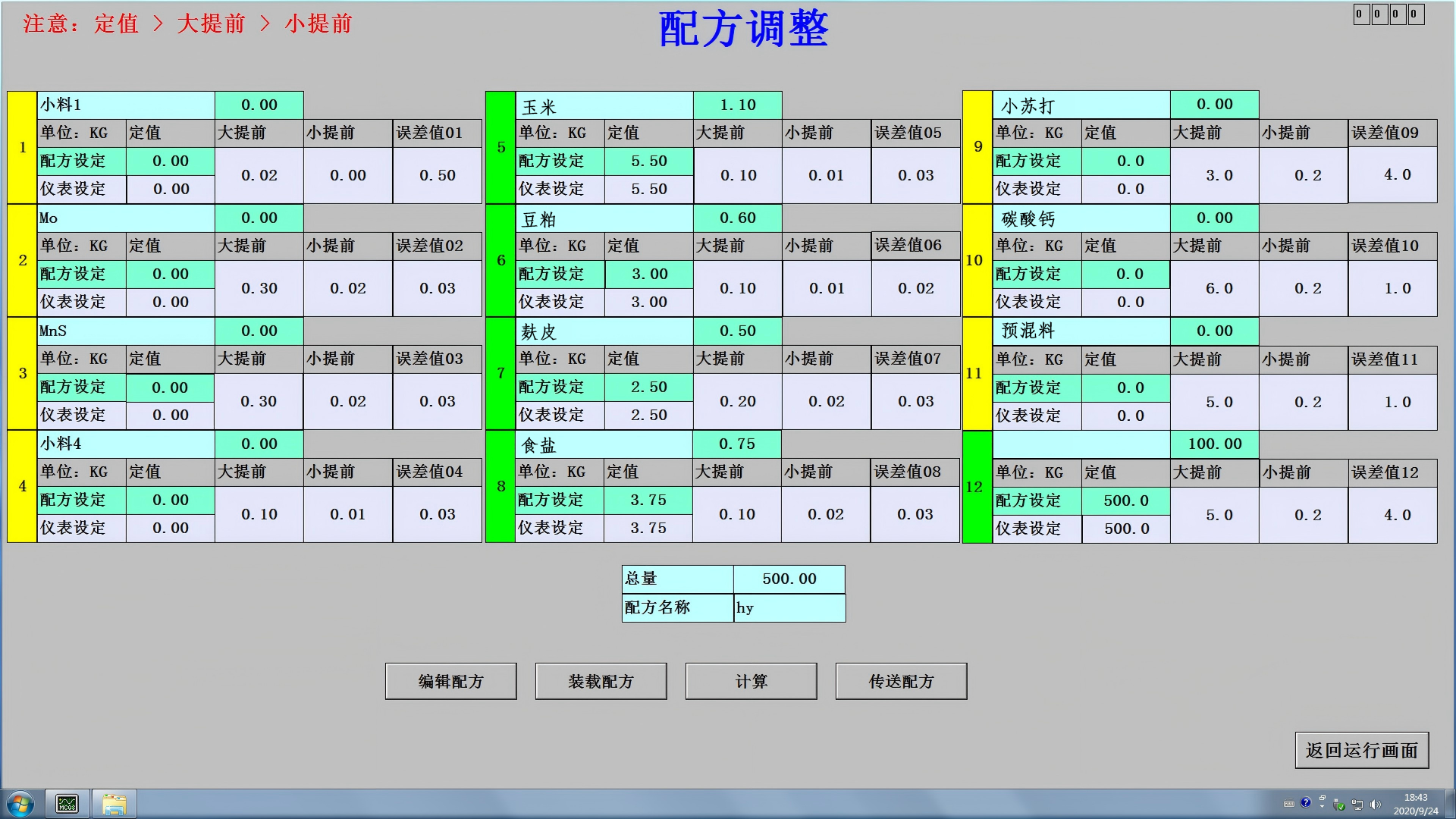Click the blue help question-mark tray icon
The height and width of the screenshot is (819, 1456).
tap(1305, 802)
